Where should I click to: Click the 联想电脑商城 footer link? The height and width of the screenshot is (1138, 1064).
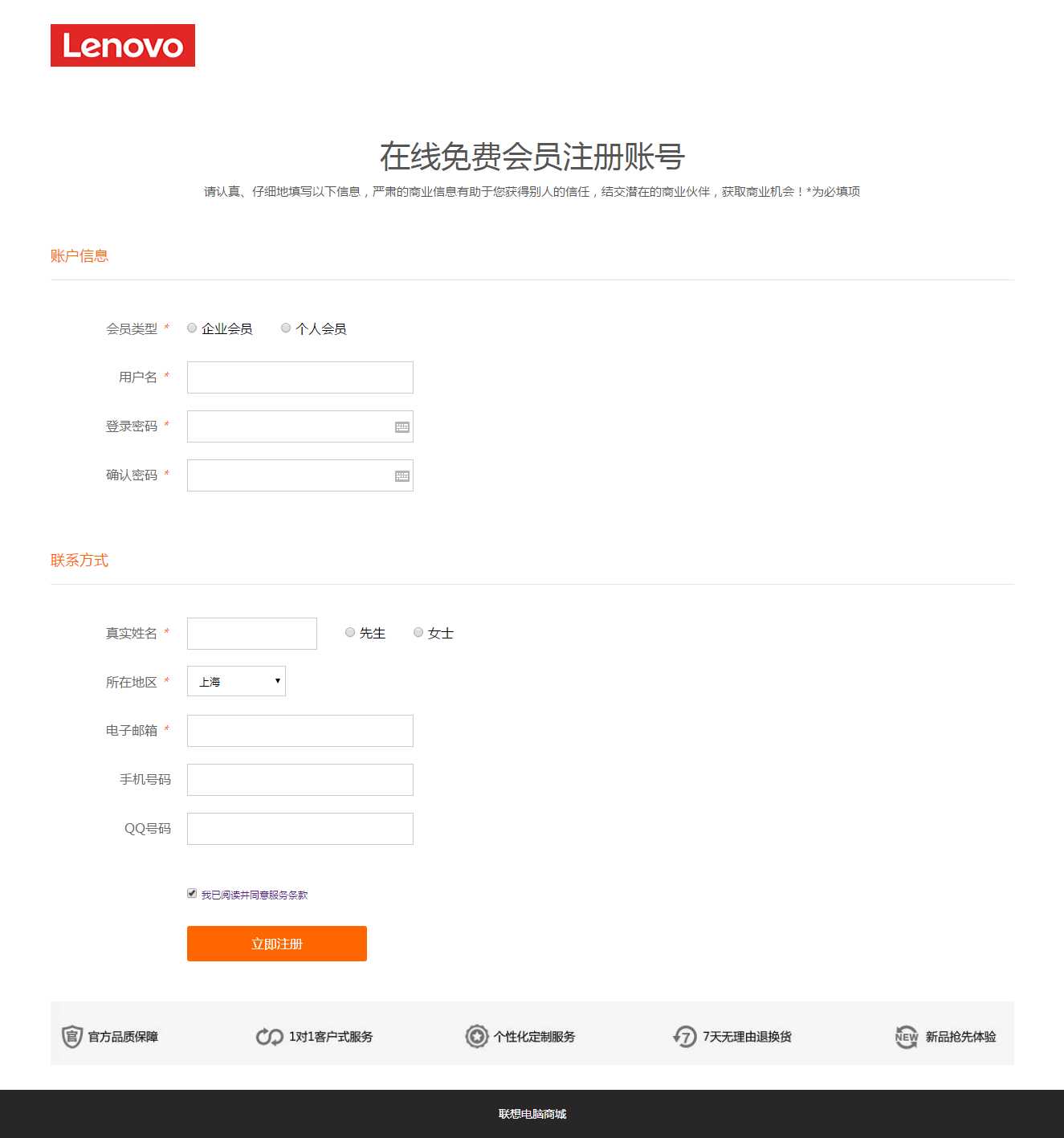click(x=532, y=1114)
